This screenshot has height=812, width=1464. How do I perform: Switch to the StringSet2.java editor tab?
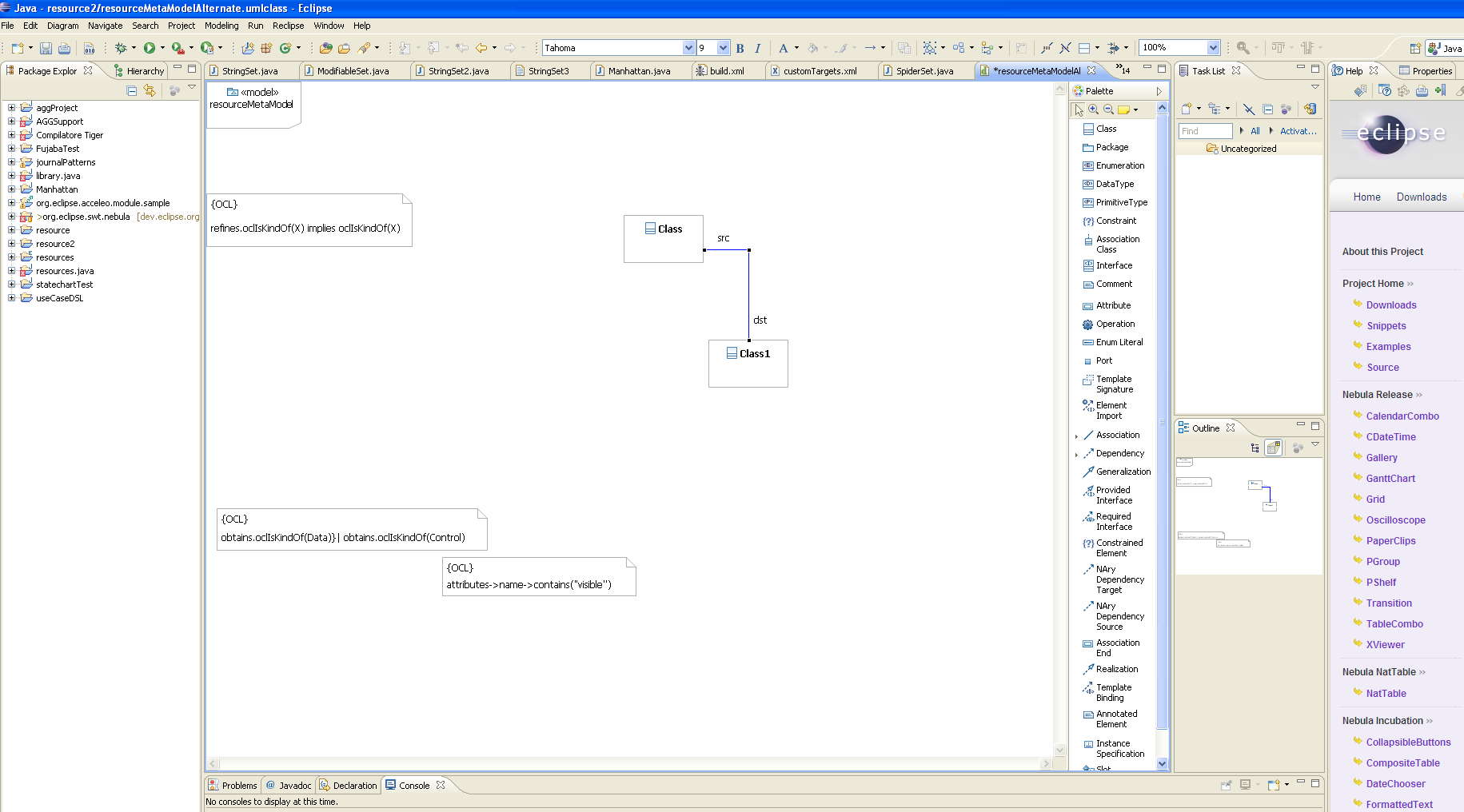(458, 71)
